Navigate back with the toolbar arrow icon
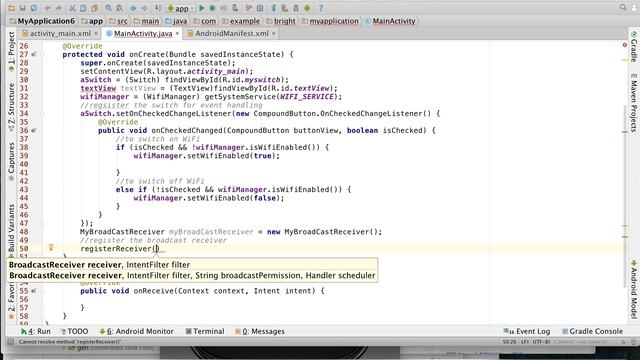640x360 pixels. 133,8
